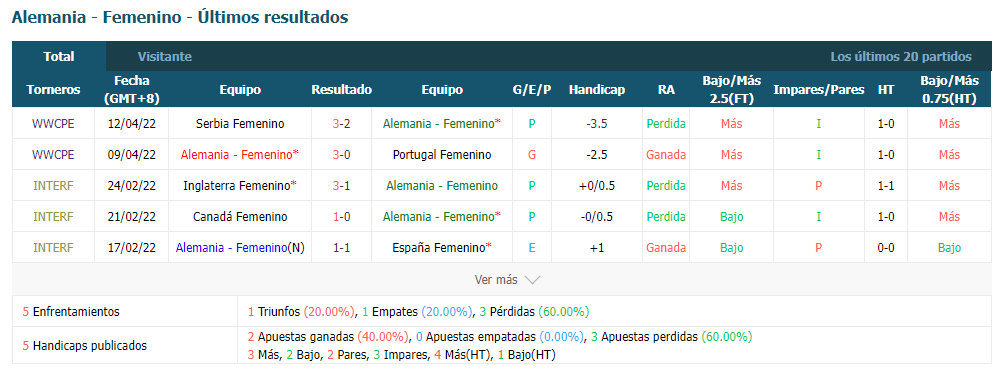Viewport: 1003px width, 375px height.
Task: Switch to the Visitante tab
Action: point(164,56)
